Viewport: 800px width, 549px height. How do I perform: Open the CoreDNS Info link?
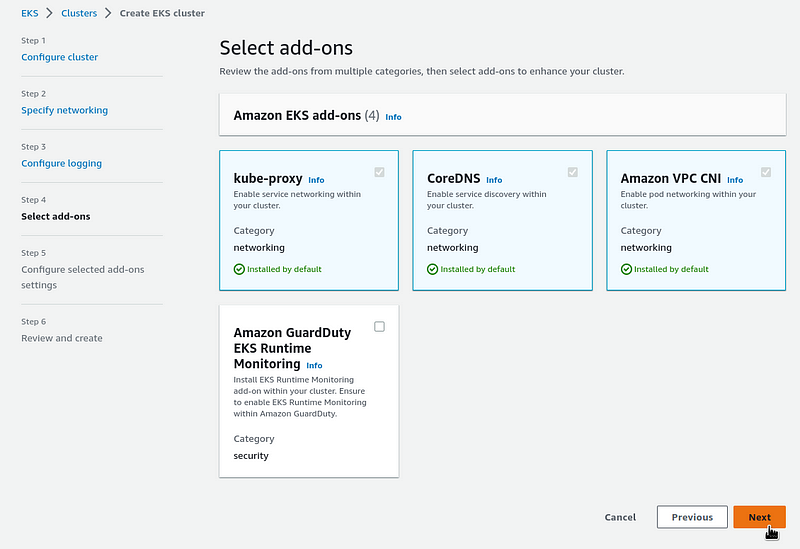494,180
